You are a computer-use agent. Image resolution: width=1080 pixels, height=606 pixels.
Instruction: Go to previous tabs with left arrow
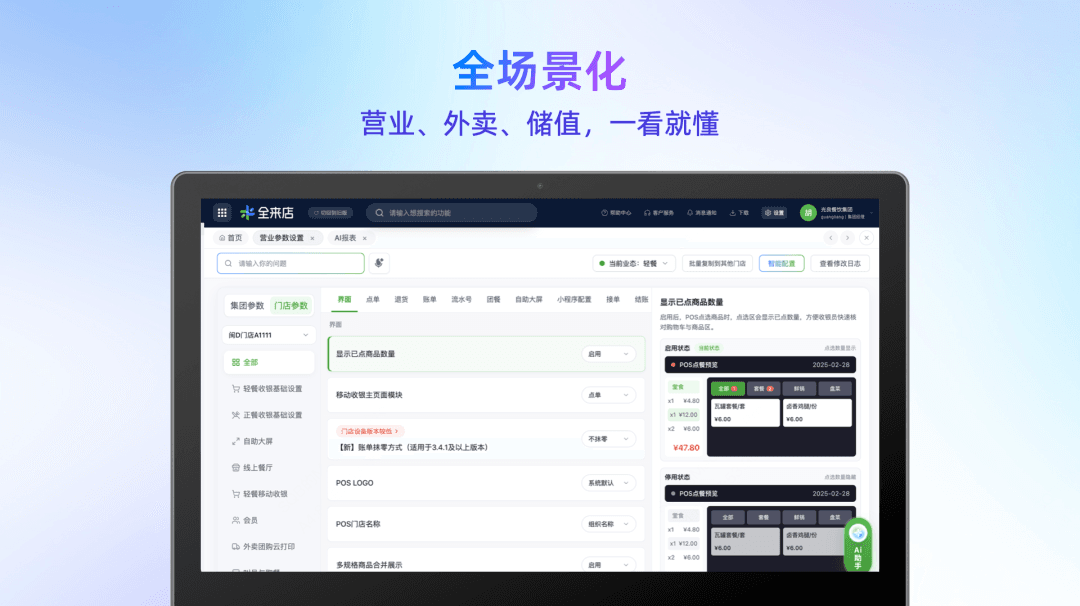[831, 238]
